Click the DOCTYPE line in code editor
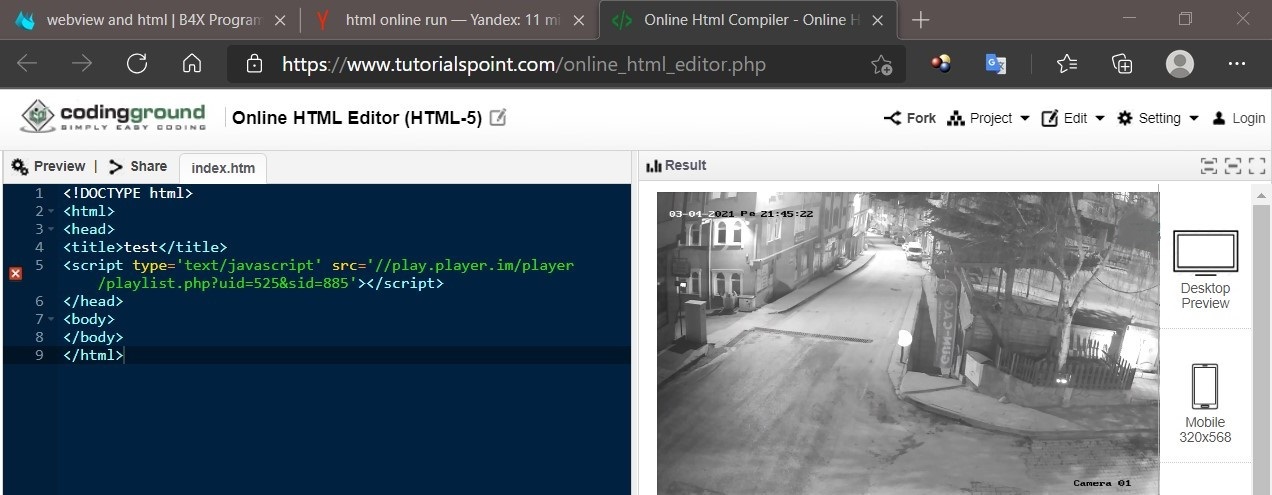The height and width of the screenshot is (495, 1272). point(128,193)
